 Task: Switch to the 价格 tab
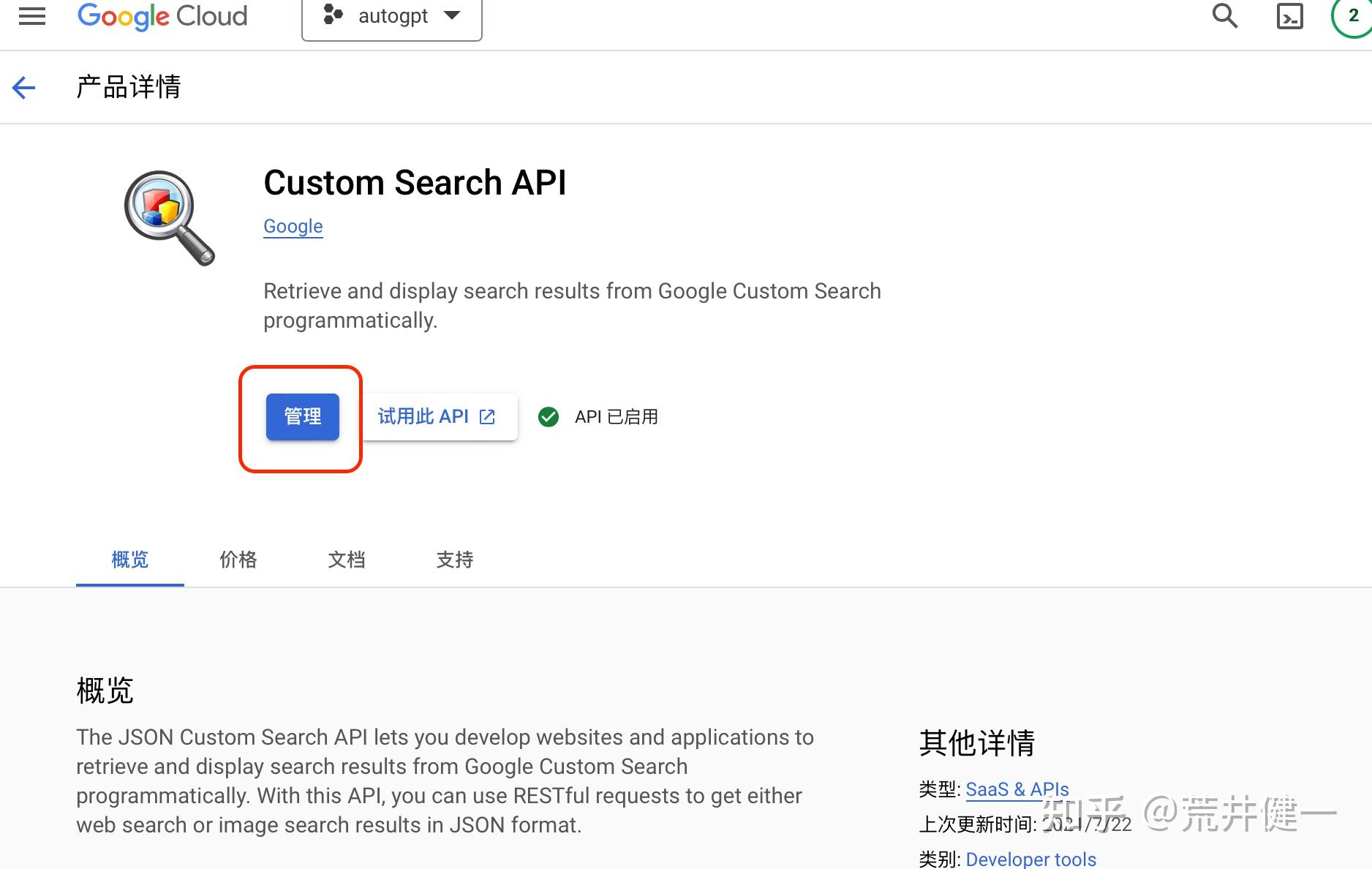pyautogui.click(x=238, y=560)
